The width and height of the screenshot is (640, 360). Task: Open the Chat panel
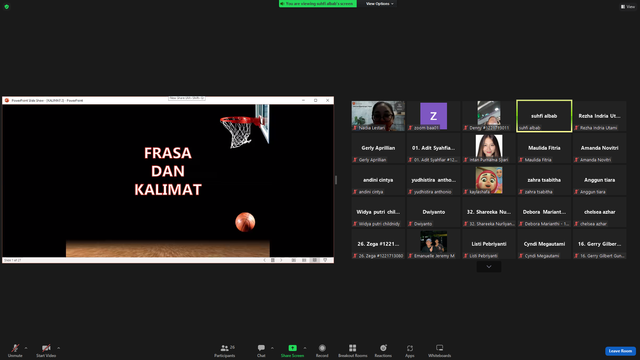click(x=261, y=350)
